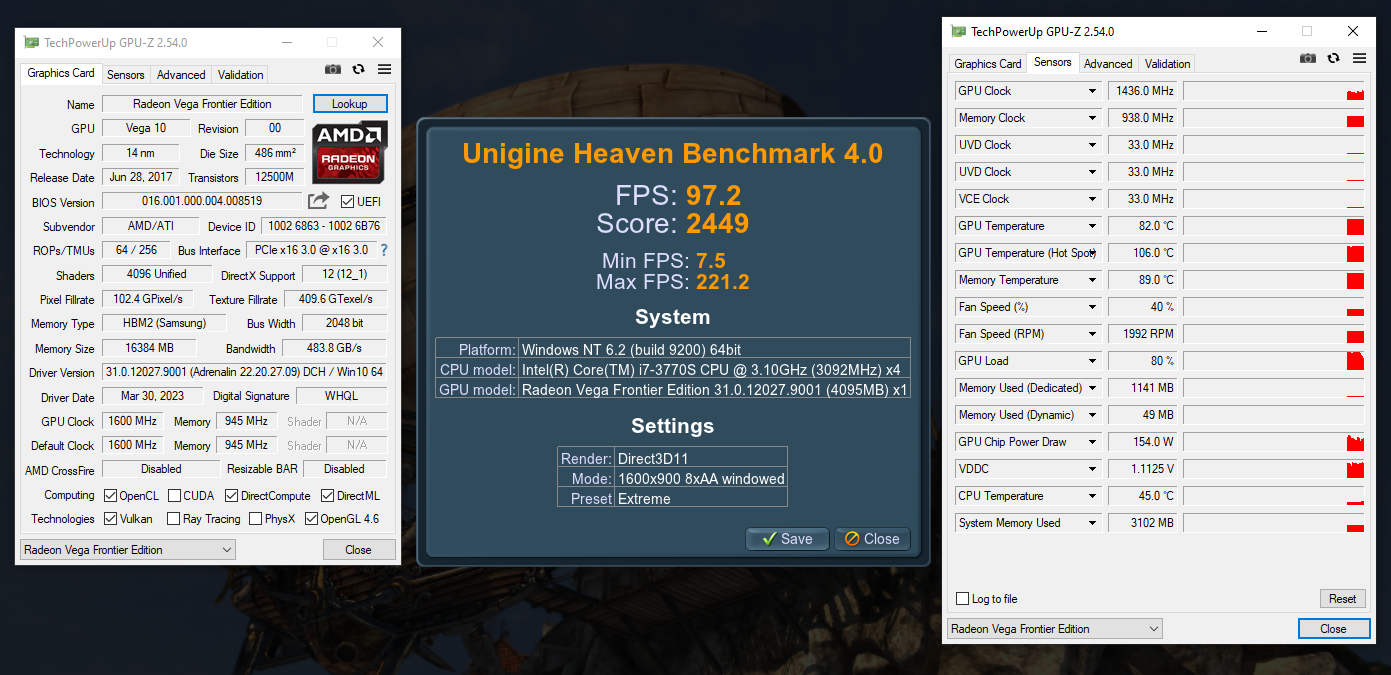The height and width of the screenshot is (675, 1391).
Task: Click the Release Date Jun 28, 2017 field
Action: (141, 177)
